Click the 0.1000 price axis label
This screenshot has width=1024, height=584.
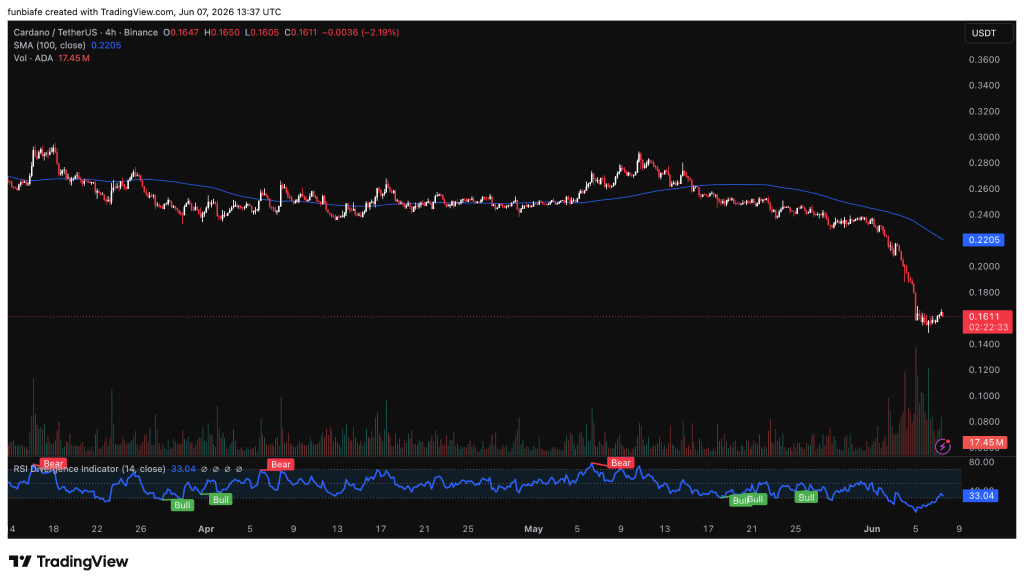[984, 396]
